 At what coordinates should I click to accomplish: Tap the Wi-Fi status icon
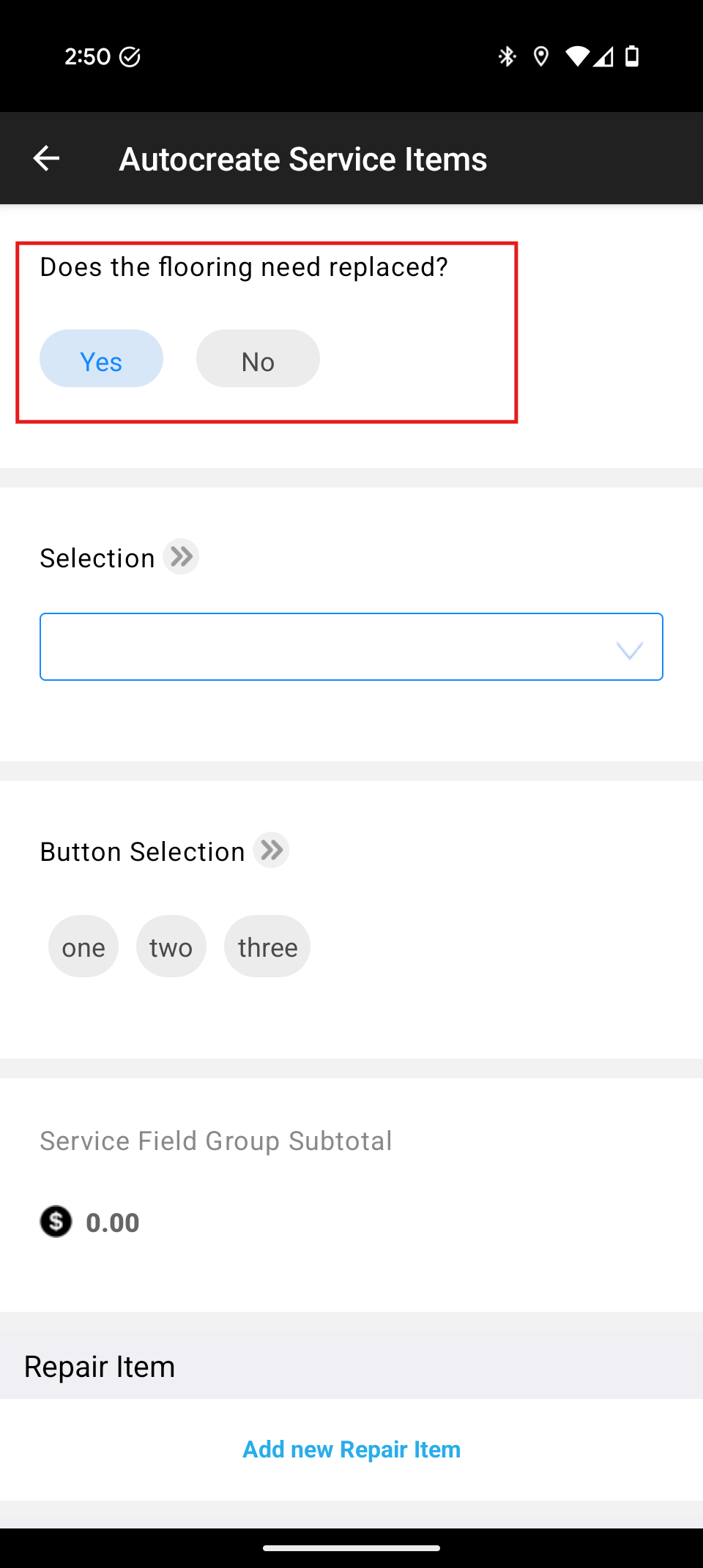pyautogui.click(x=577, y=56)
